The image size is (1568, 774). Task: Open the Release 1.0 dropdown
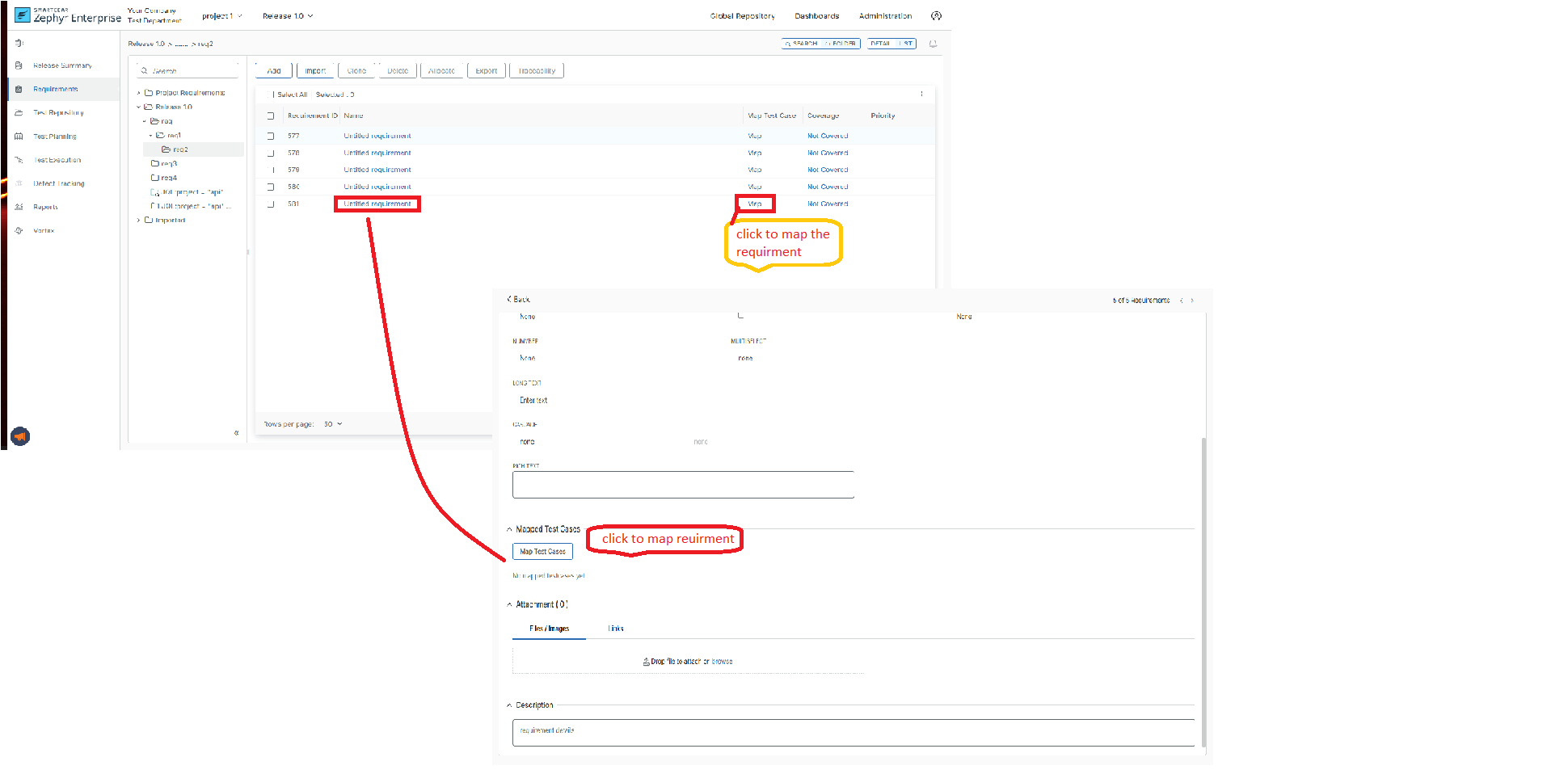point(287,16)
